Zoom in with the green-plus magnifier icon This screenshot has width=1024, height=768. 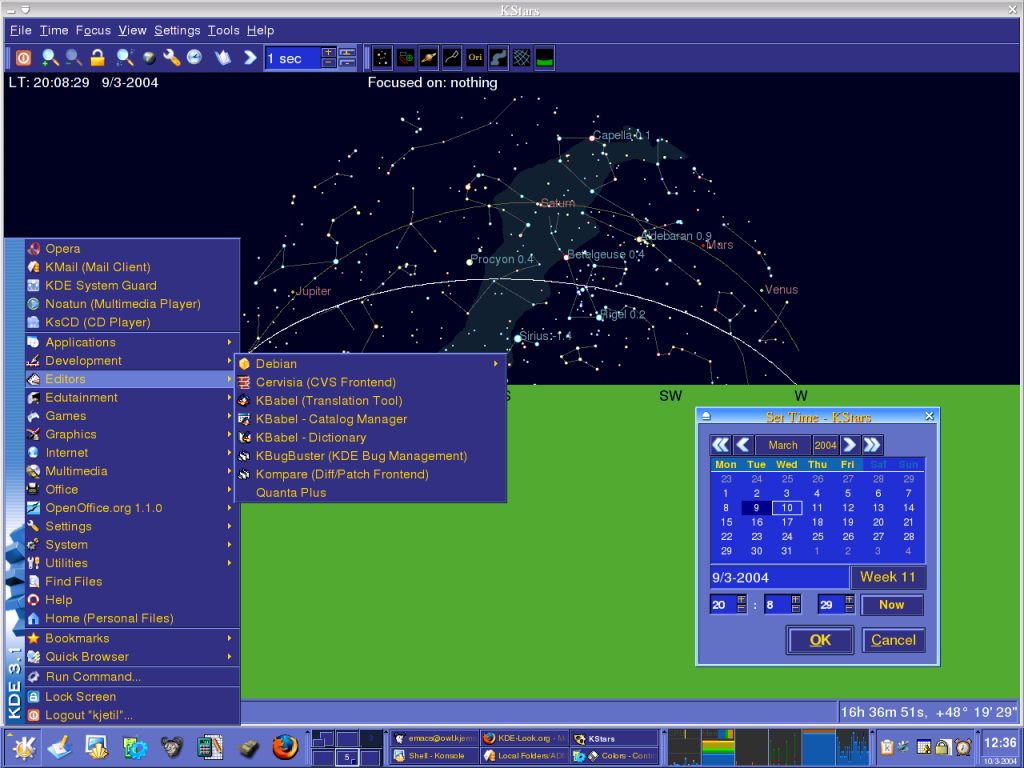click(x=50, y=58)
